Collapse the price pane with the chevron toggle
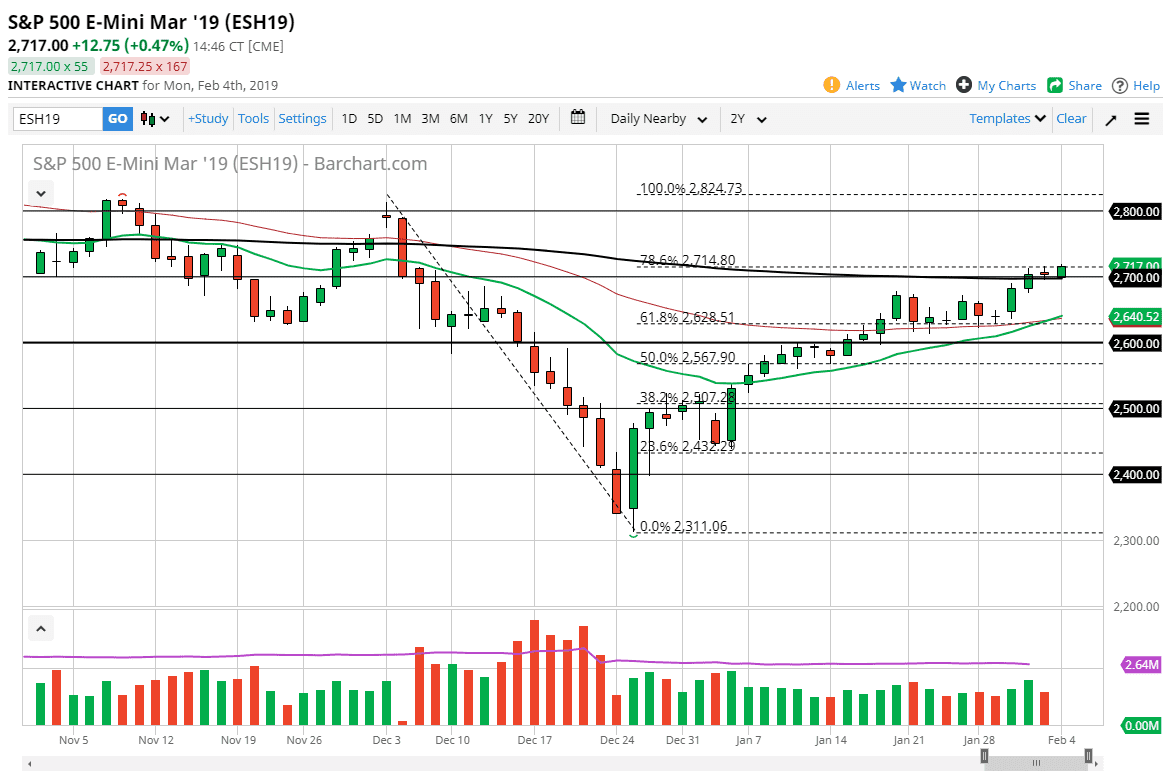 (x=40, y=192)
